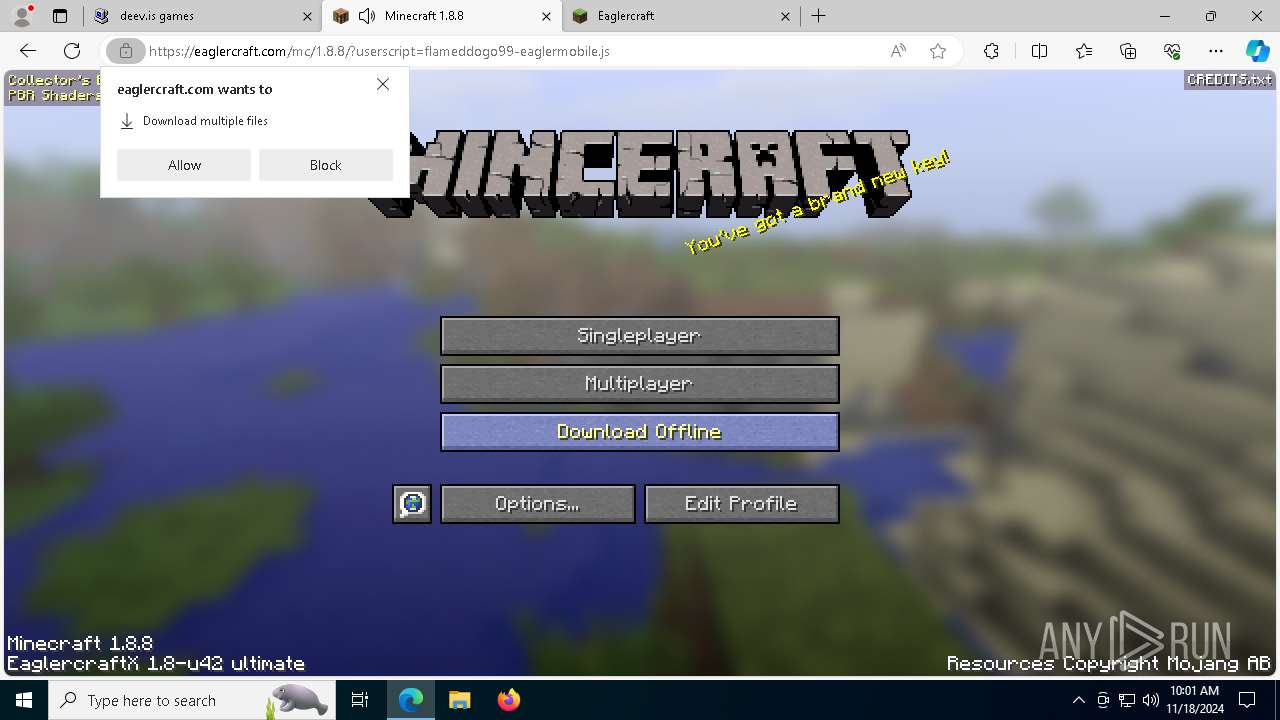This screenshot has height=720, width=1280.
Task: Open the Singleplayer menu
Action: [640, 336]
